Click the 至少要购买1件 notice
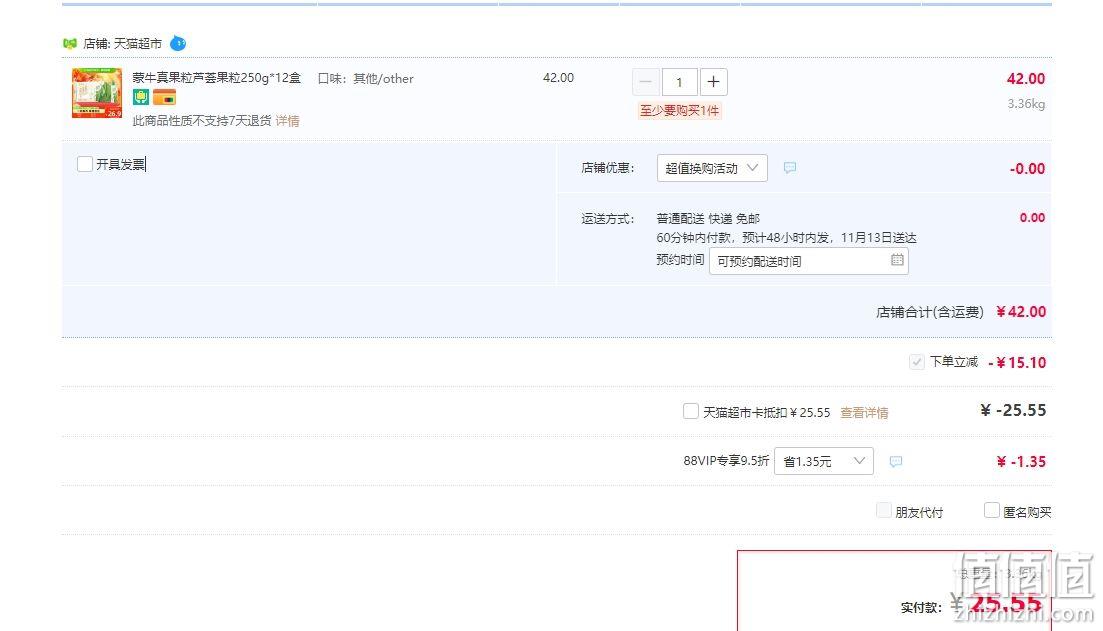 click(x=680, y=111)
